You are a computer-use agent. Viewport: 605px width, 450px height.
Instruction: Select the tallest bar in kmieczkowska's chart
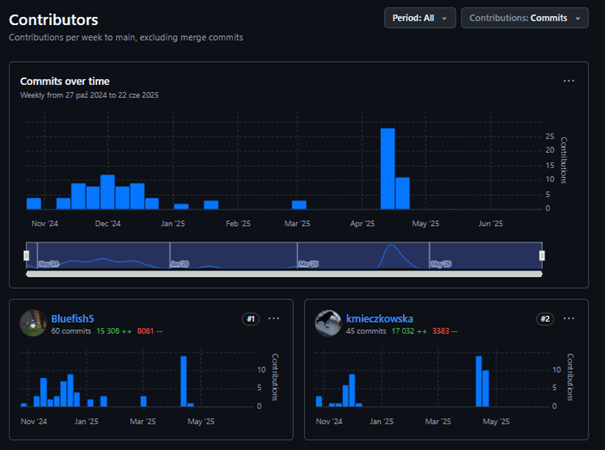(479, 381)
